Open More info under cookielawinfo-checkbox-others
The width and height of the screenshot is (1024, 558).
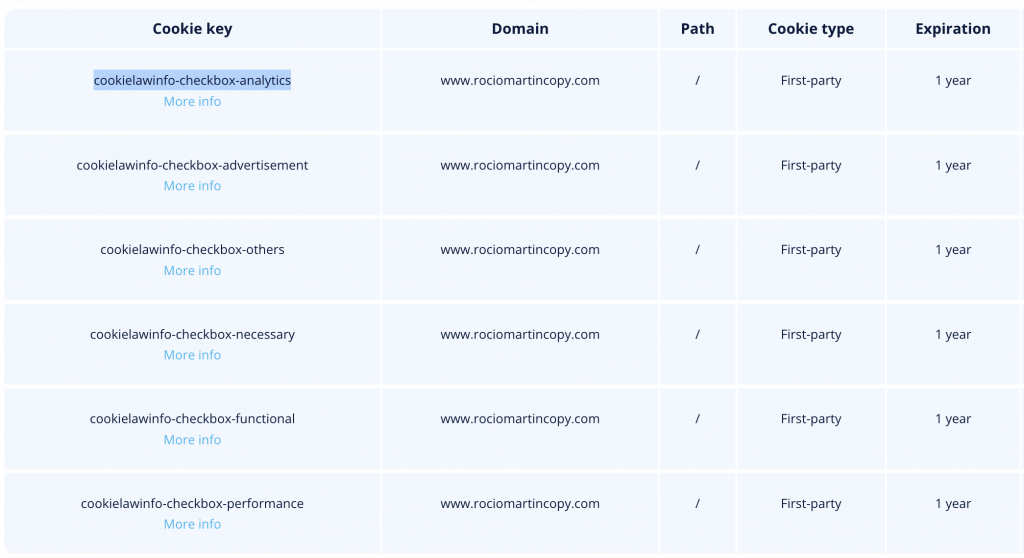tap(192, 271)
